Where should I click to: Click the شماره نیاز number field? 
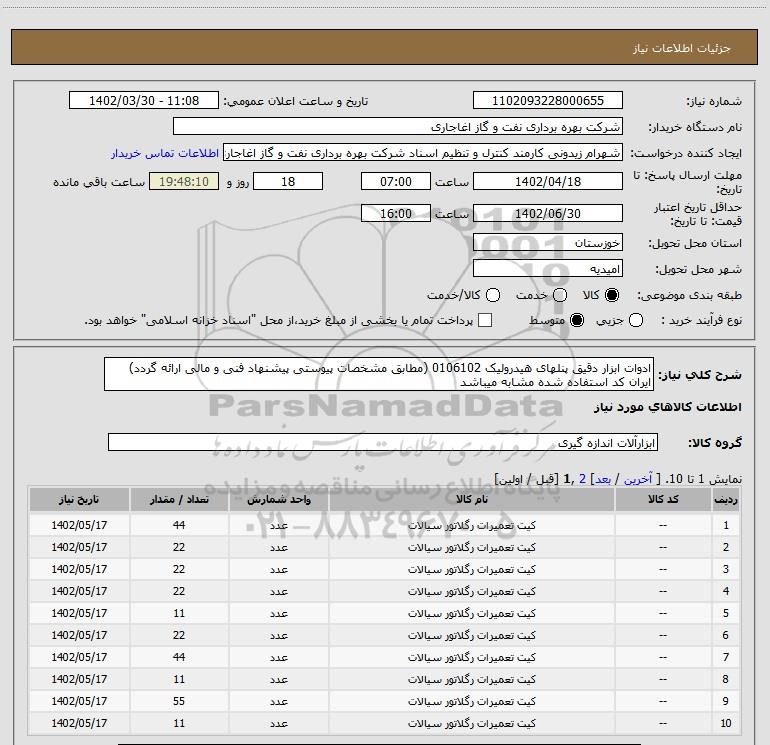(x=548, y=100)
